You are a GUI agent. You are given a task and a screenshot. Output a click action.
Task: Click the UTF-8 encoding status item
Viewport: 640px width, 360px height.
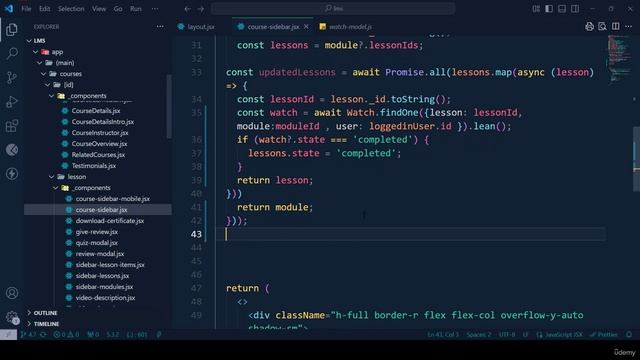coord(507,335)
